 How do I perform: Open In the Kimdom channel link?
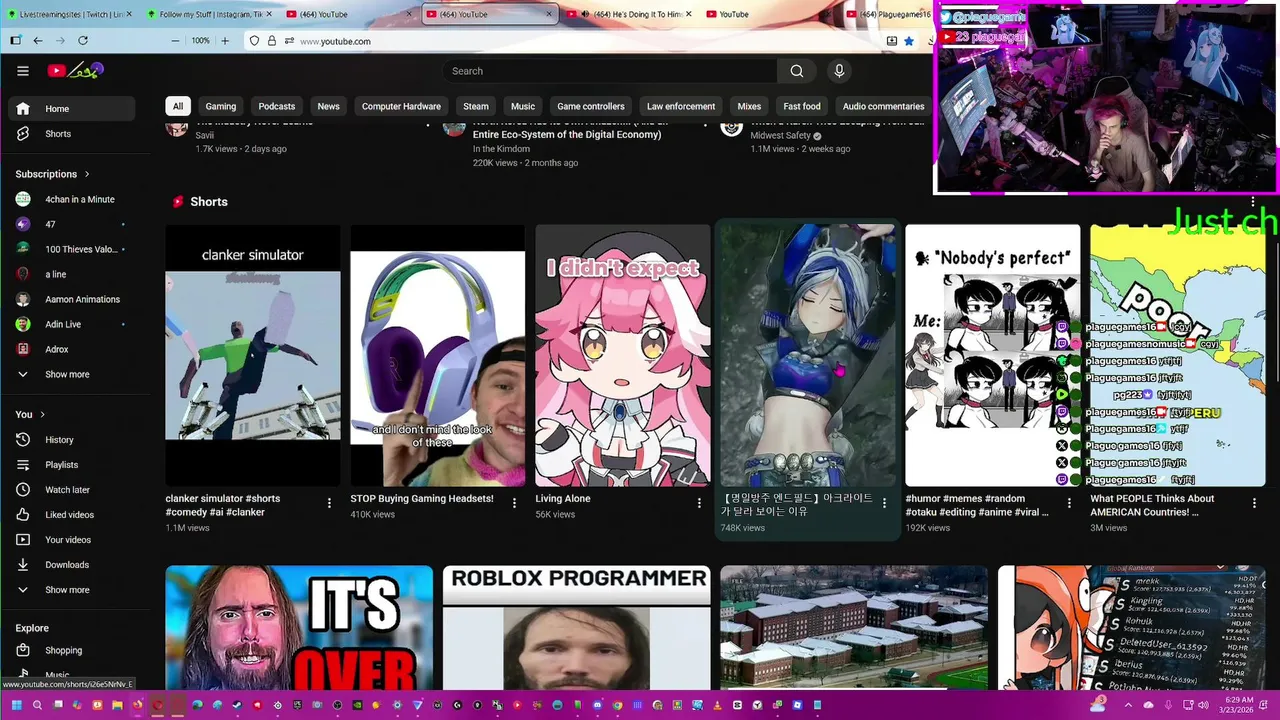coord(501,149)
